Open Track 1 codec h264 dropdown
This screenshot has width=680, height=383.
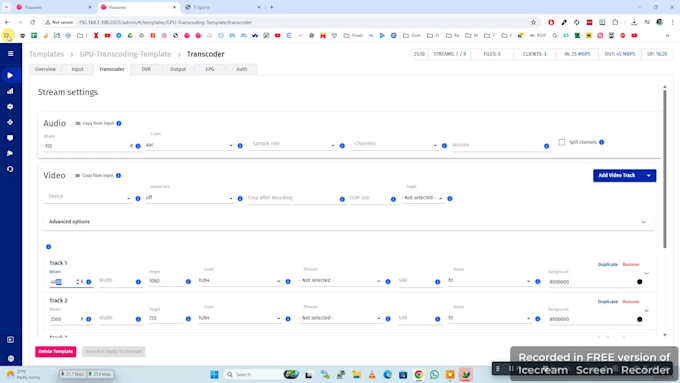click(x=240, y=281)
